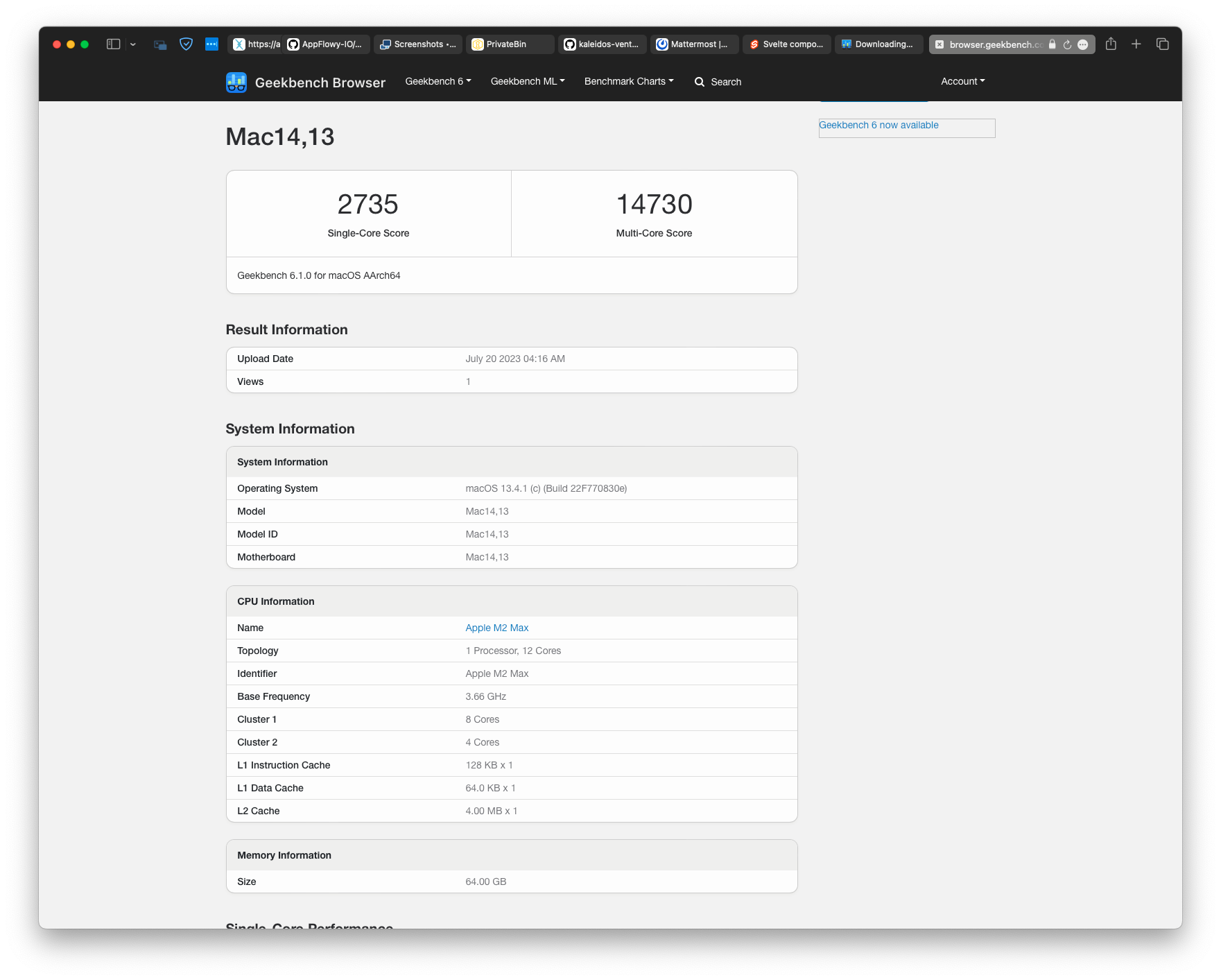Click the 3.66 GHz base frequency value
This screenshot has width=1221, height=980.
tap(486, 696)
